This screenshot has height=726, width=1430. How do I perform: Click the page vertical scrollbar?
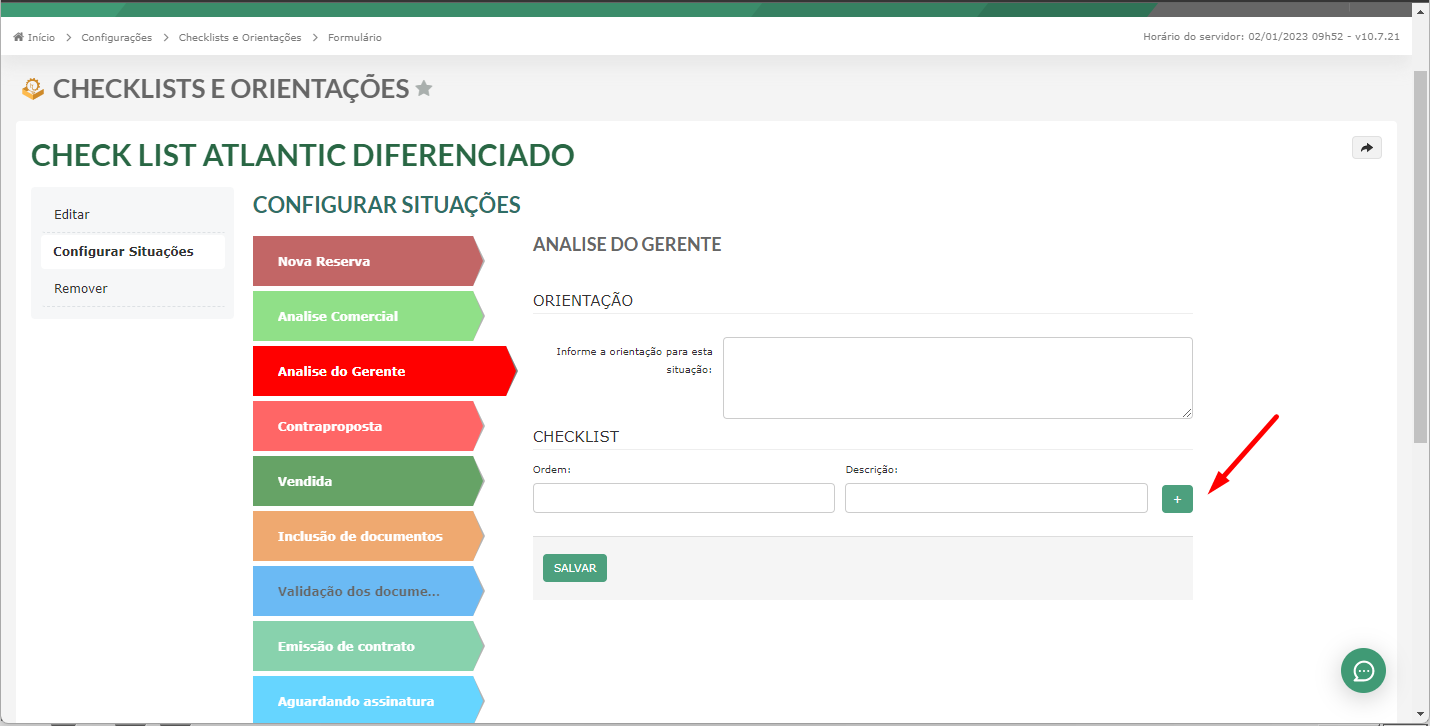pyautogui.click(x=1420, y=256)
